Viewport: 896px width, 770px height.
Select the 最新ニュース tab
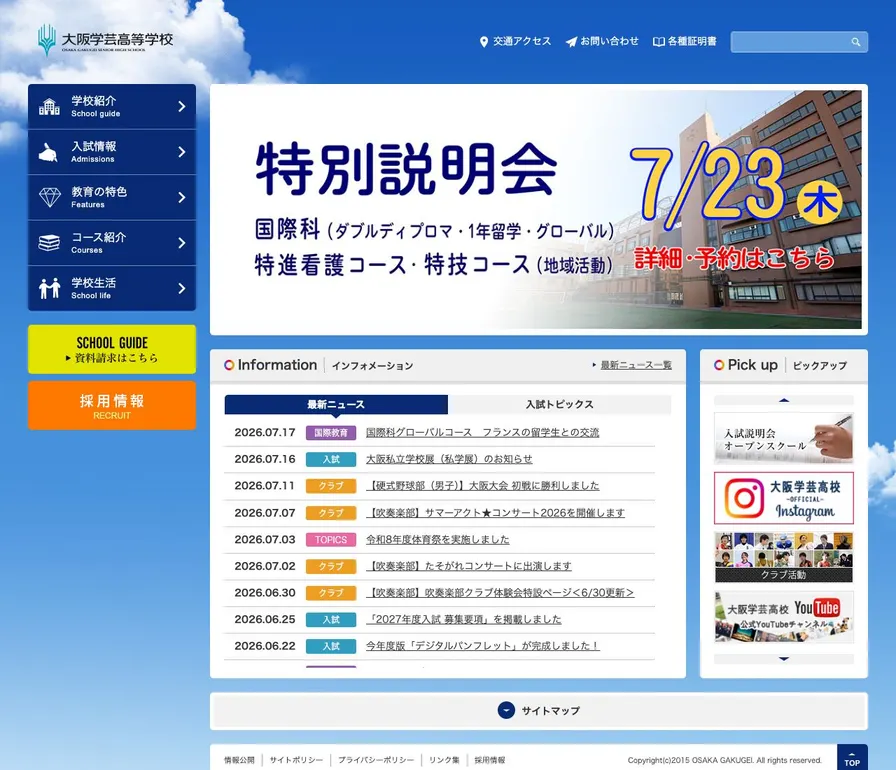coord(336,404)
